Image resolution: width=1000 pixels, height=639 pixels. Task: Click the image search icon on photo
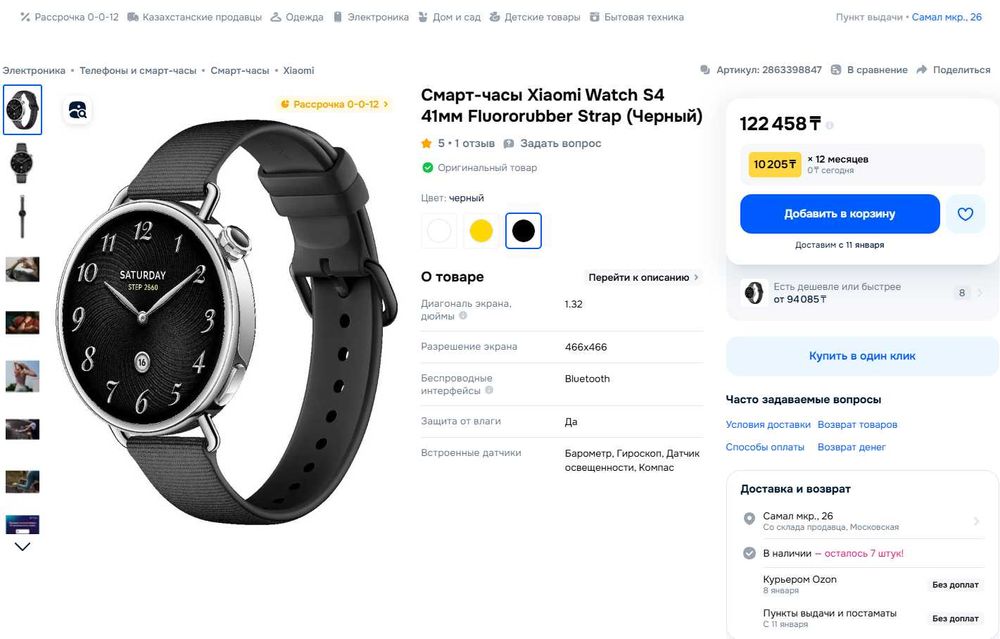(77, 110)
